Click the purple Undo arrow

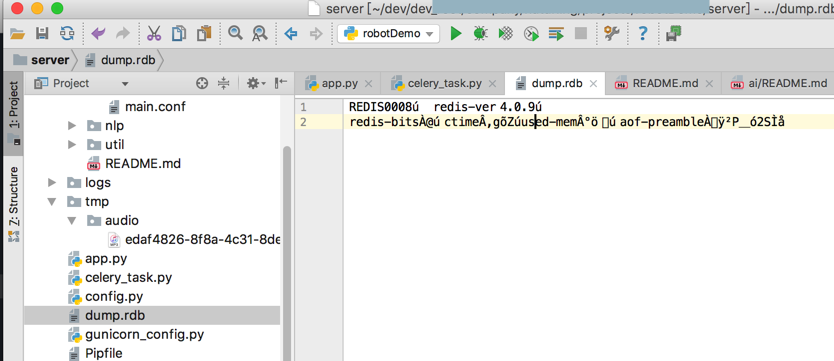point(98,34)
